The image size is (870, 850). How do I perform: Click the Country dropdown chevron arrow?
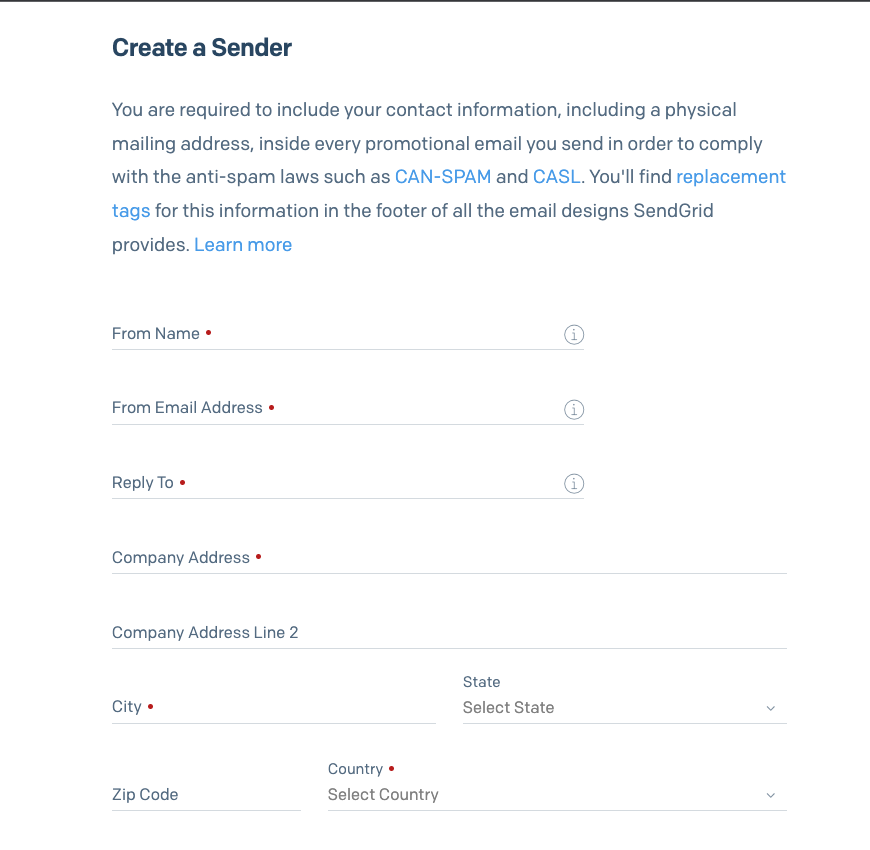(771, 795)
